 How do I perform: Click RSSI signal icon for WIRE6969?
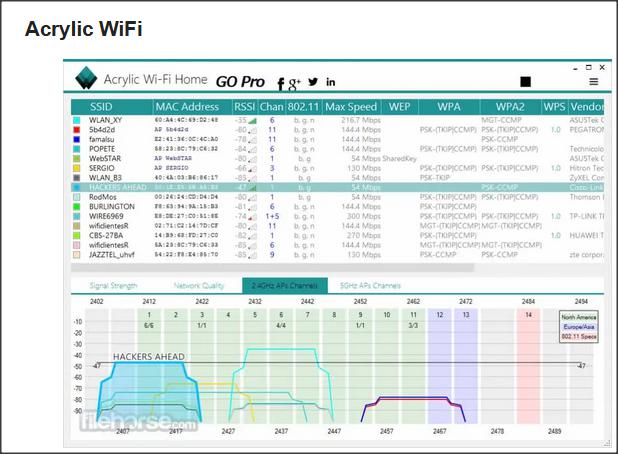pos(252,217)
